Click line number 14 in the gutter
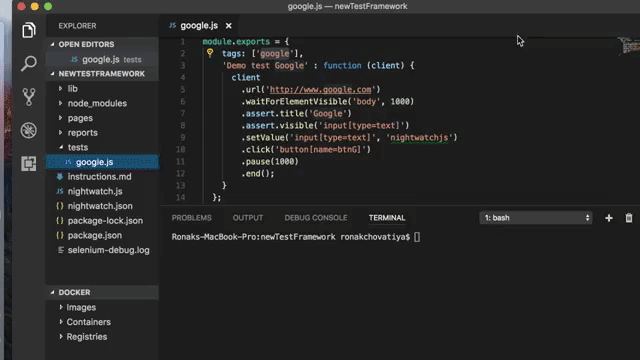Image resolution: width=640 pixels, height=360 pixels. pos(180,198)
